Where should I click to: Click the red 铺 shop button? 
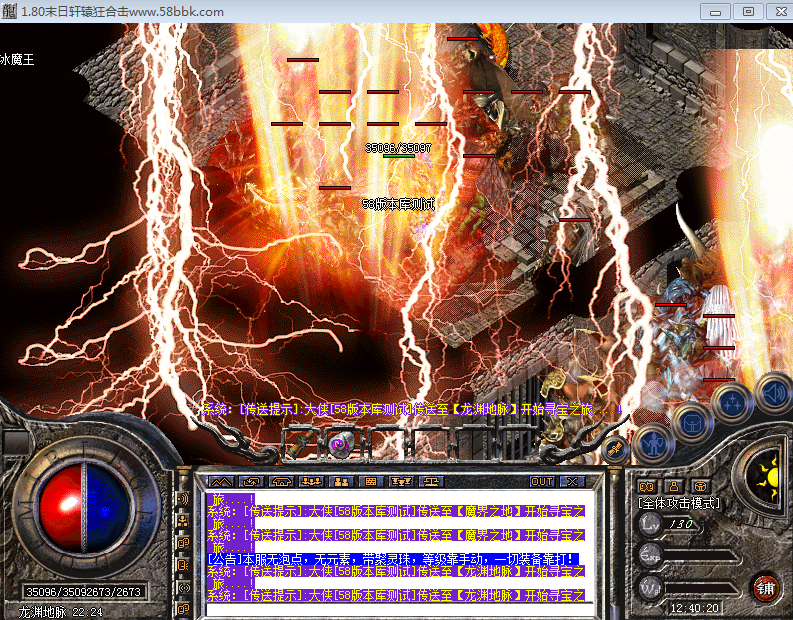(765, 588)
